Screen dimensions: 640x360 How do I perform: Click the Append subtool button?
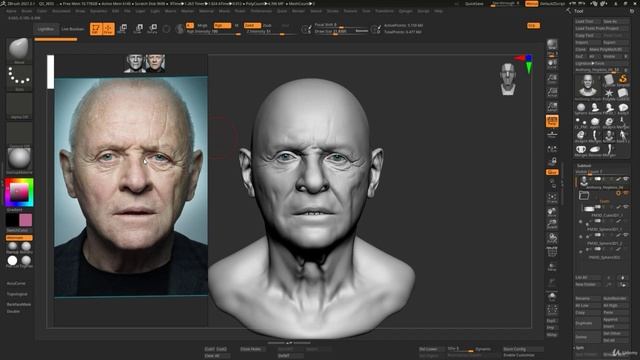(x=615, y=320)
